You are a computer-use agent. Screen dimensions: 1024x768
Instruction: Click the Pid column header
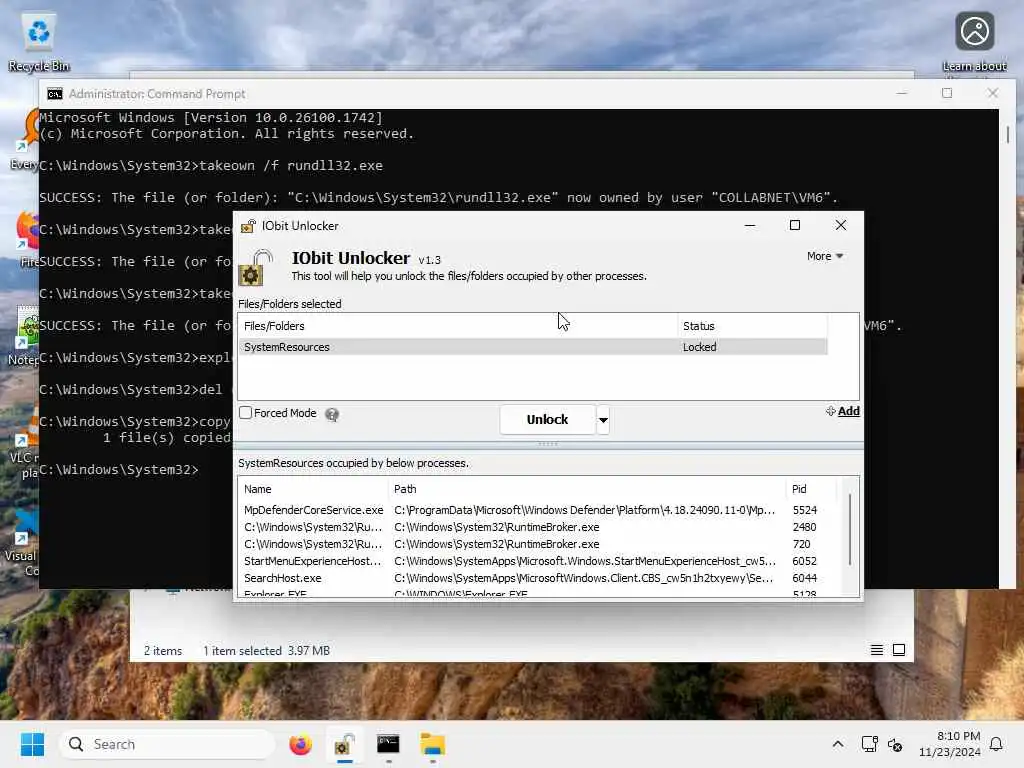[810, 489]
